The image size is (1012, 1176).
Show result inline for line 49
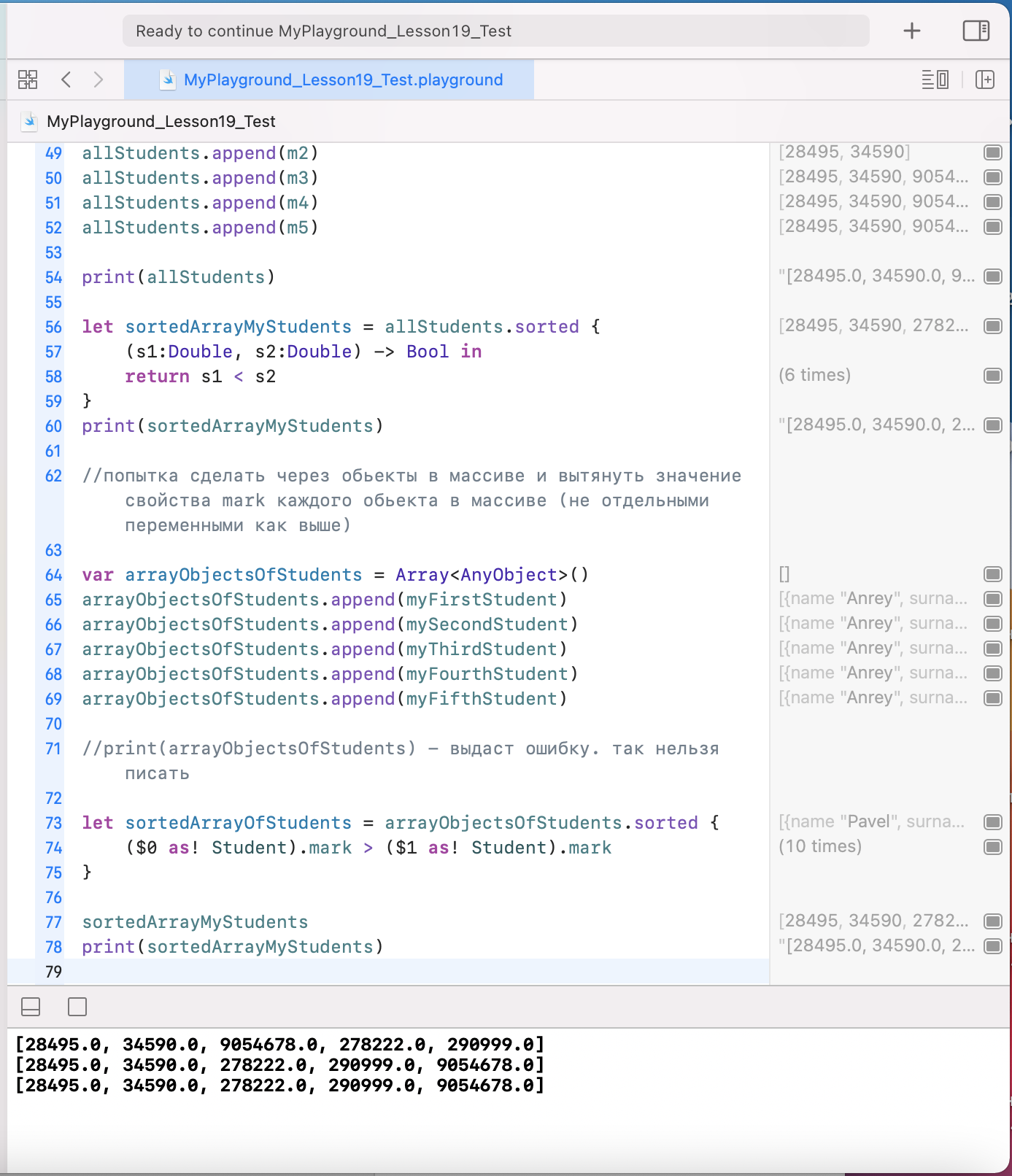pyautogui.click(x=993, y=152)
